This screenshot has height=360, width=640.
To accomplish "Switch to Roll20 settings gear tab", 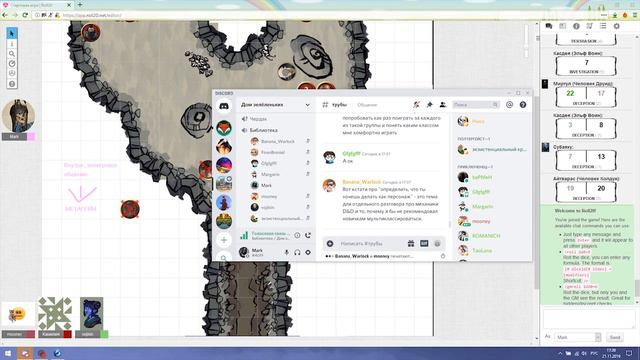I will pos(616,26).
